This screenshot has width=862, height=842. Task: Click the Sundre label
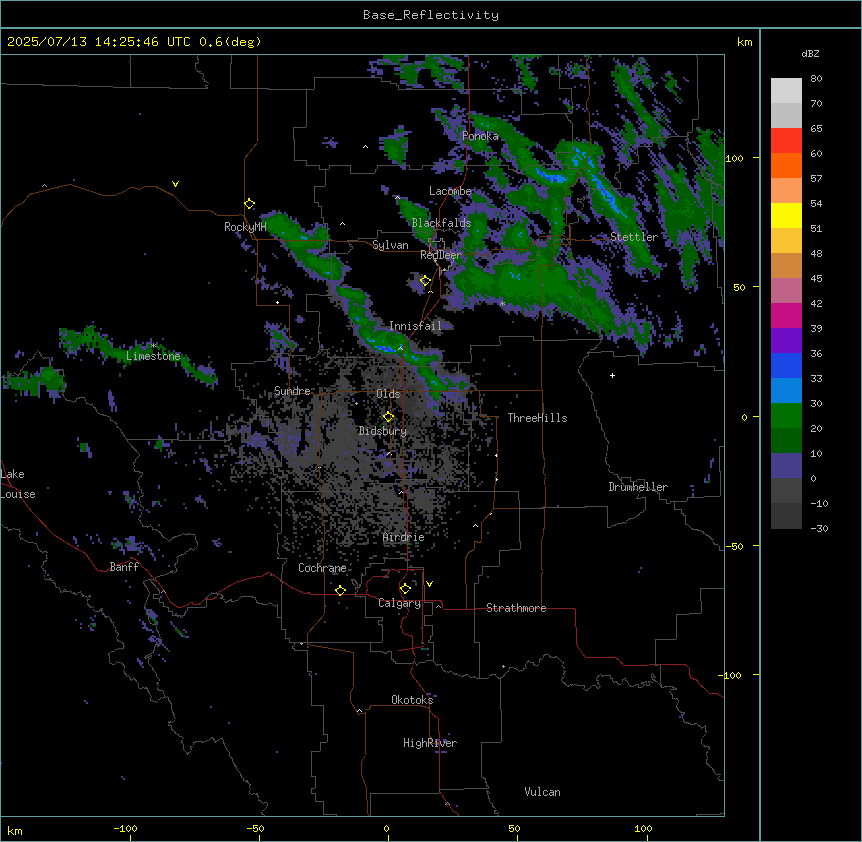click(x=292, y=391)
